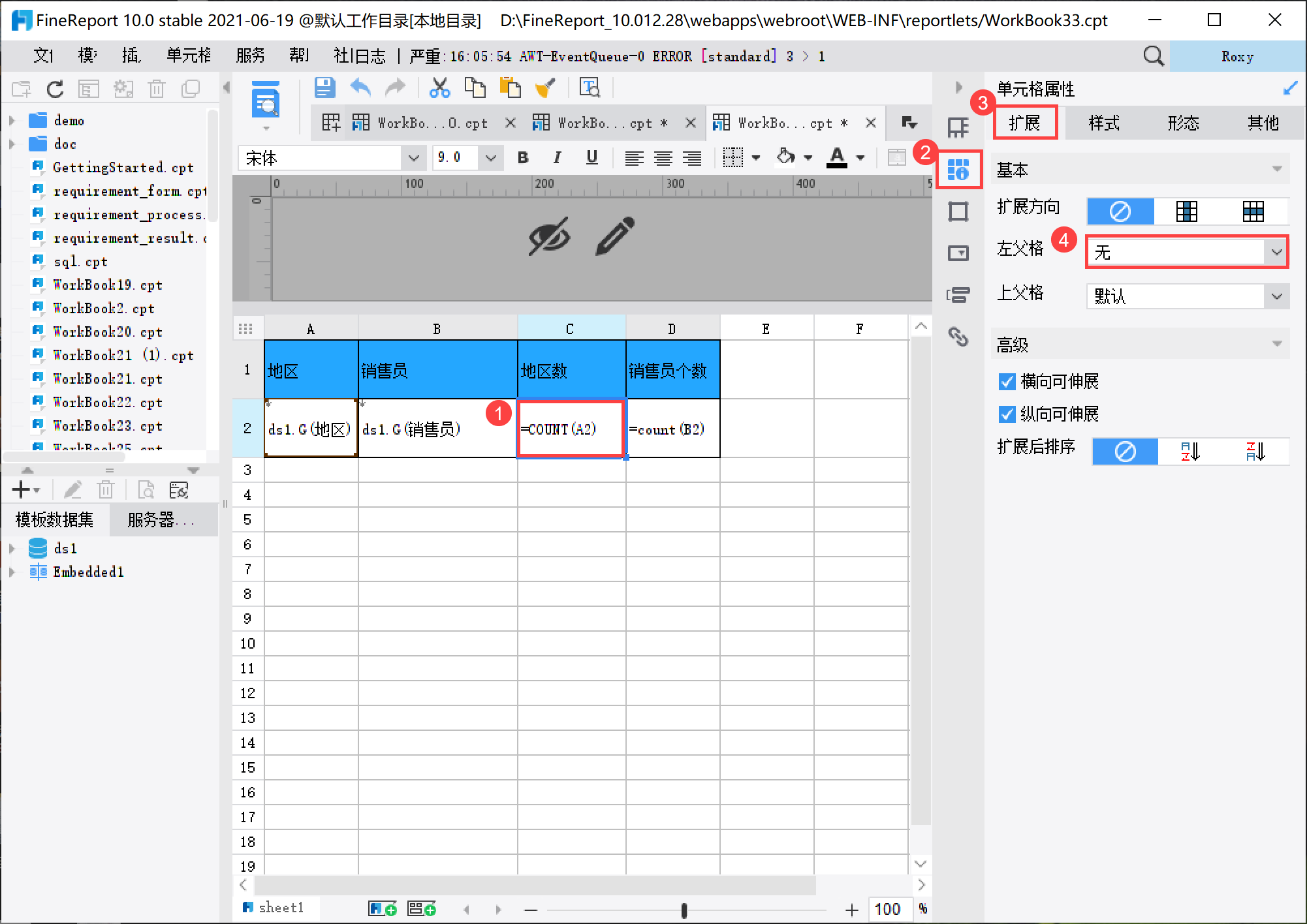Click the refresh icon in file panel

pyautogui.click(x=55, y=89)
